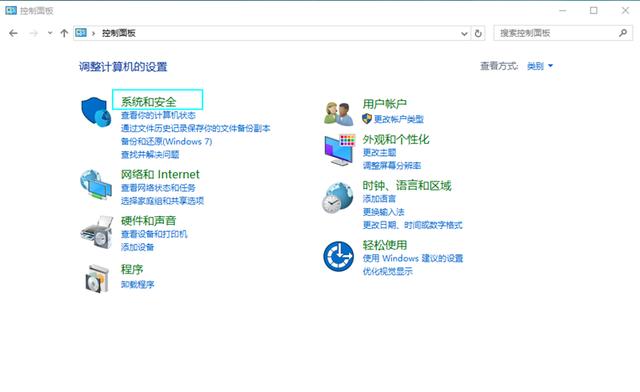Open the 网络和 Internet category
640x392 pixels.
[x=160, y=174]
